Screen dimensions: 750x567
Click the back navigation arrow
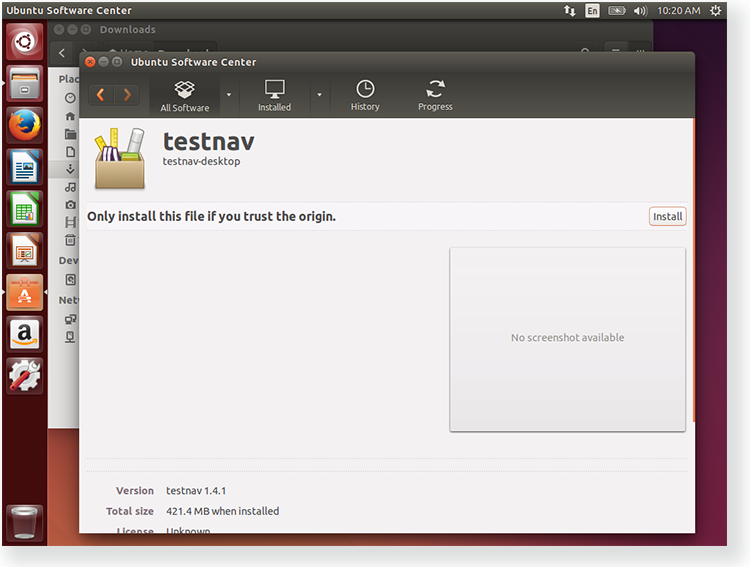101,95
